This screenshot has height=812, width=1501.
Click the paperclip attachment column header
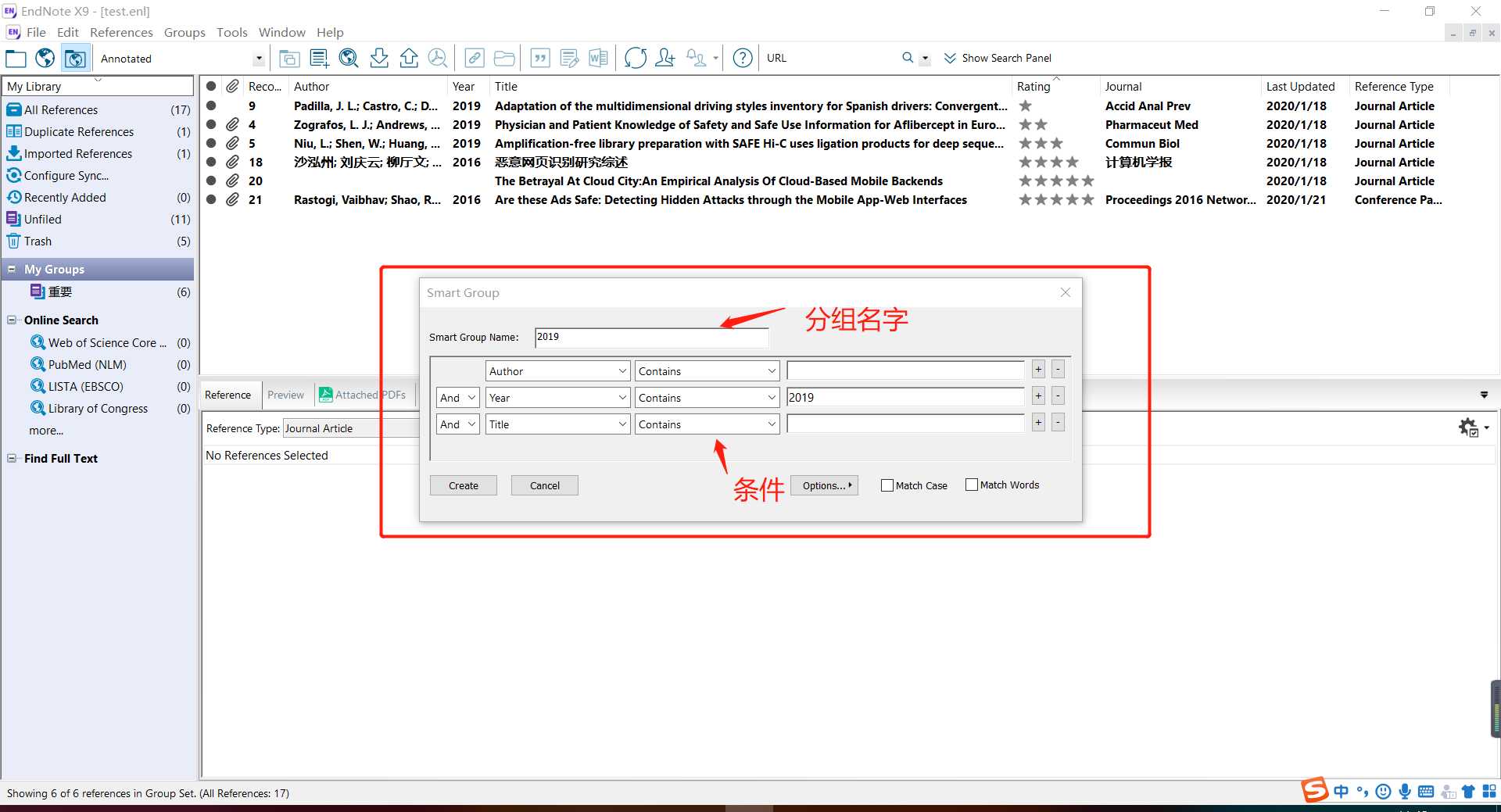[x=232, y=87]
